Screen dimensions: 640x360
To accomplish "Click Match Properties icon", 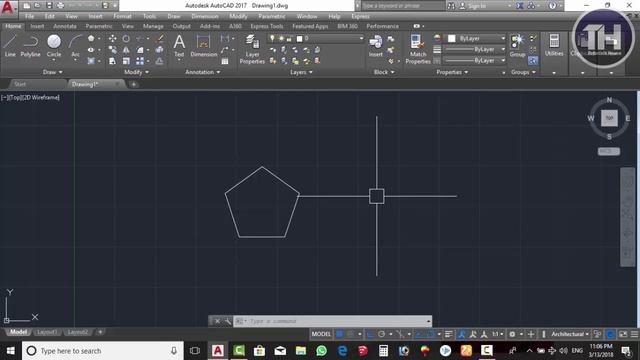I will coord(418,49).
